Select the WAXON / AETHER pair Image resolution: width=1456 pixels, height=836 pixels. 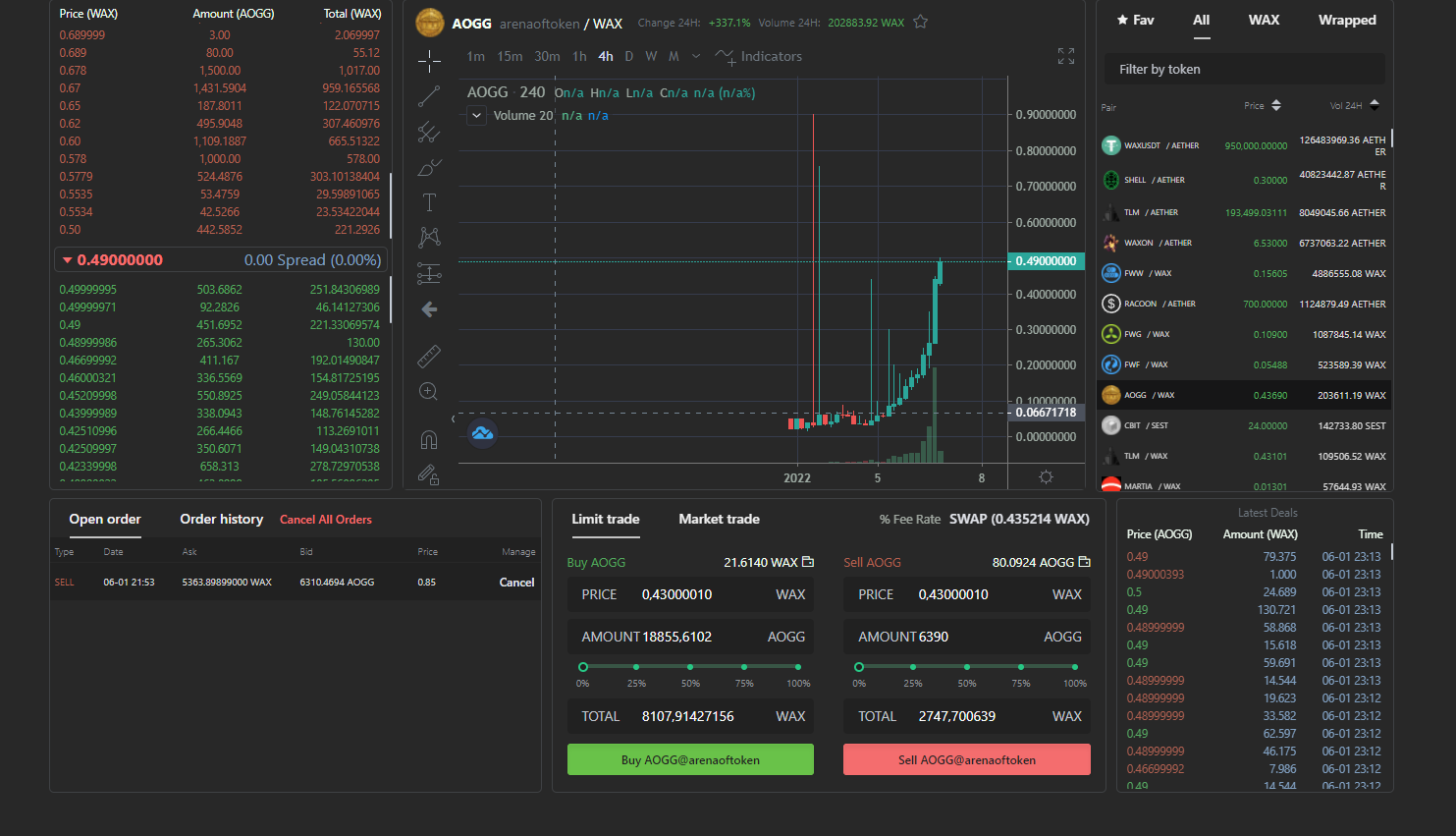coord(1245,243)
